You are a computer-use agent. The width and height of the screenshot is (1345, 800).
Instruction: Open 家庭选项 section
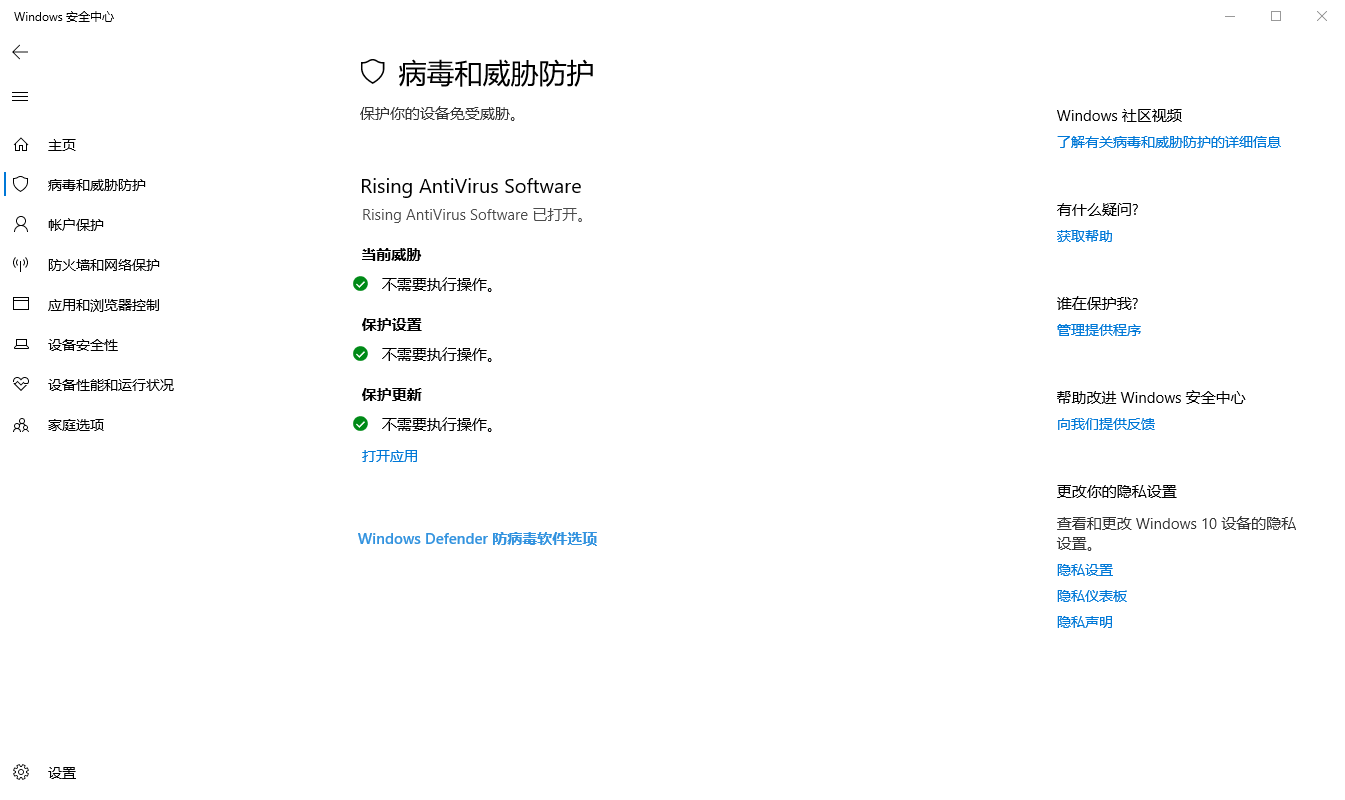tap(76, 425)
